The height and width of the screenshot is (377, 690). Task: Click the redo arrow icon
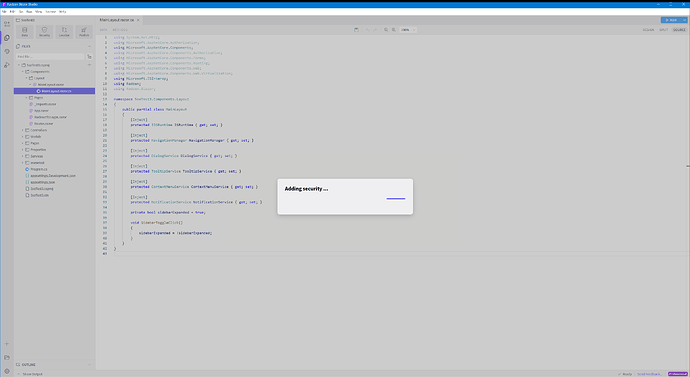[375, 30]
